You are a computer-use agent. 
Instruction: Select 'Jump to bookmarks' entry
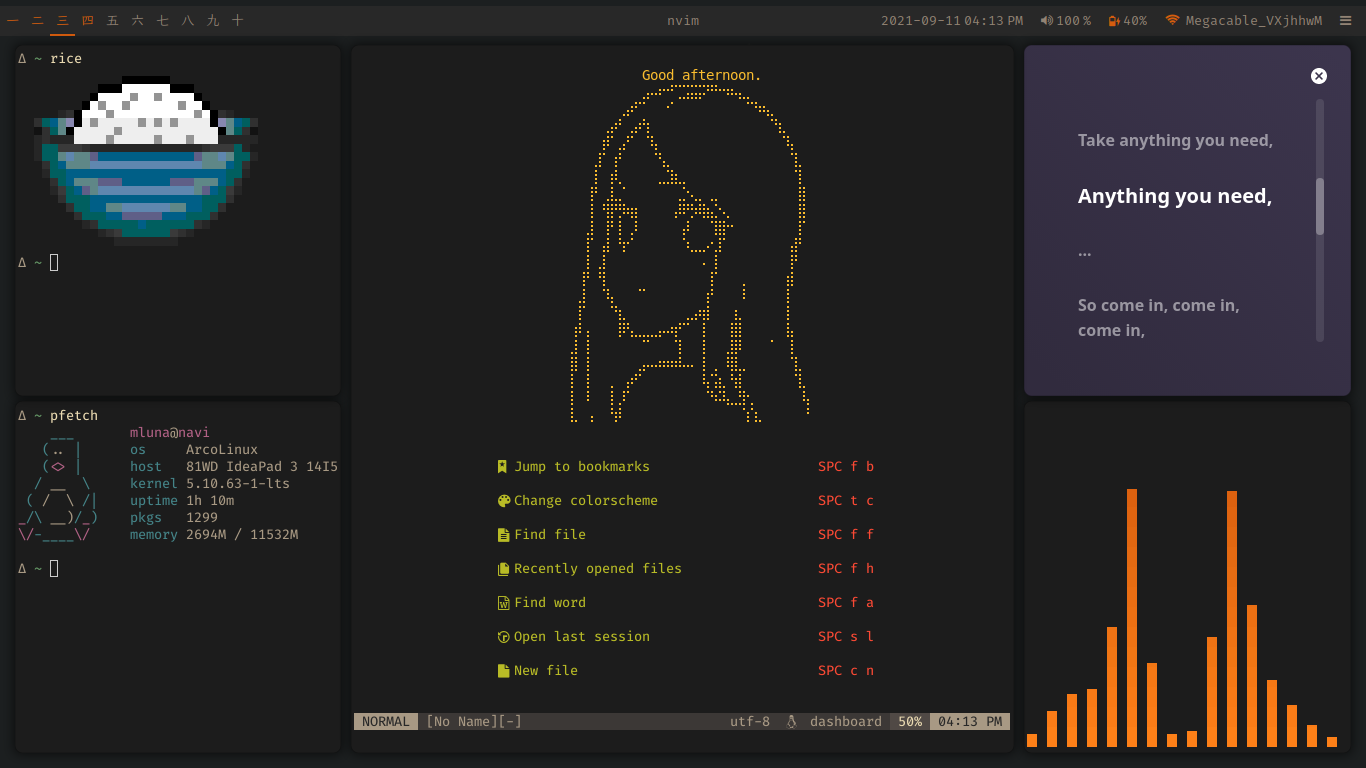click(x=582, y=467)
